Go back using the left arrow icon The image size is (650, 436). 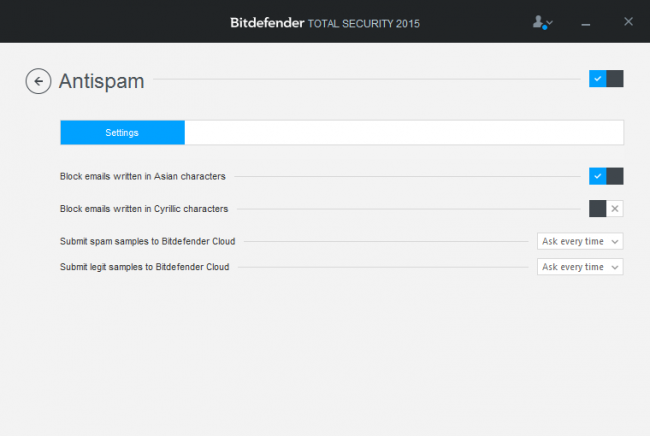point(38,81)
